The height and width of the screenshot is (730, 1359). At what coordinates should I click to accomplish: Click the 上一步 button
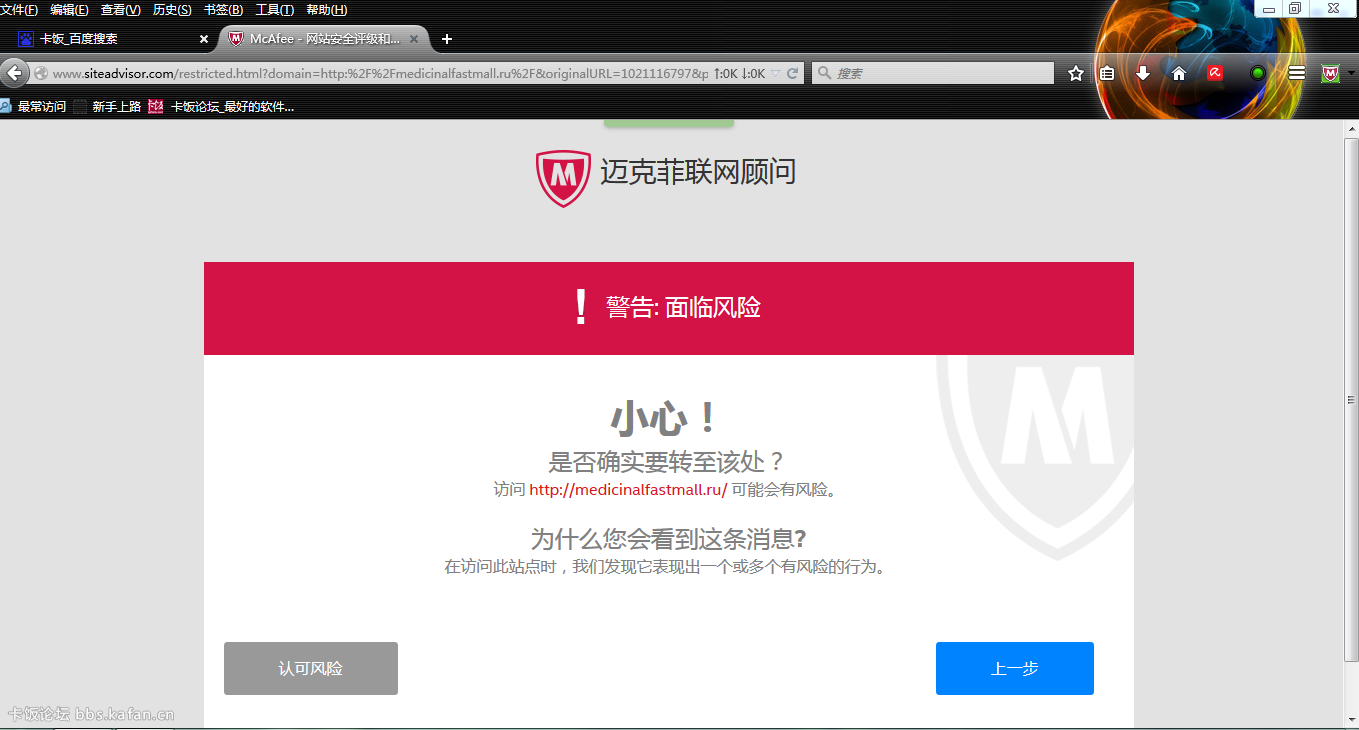click(1015, 668)
